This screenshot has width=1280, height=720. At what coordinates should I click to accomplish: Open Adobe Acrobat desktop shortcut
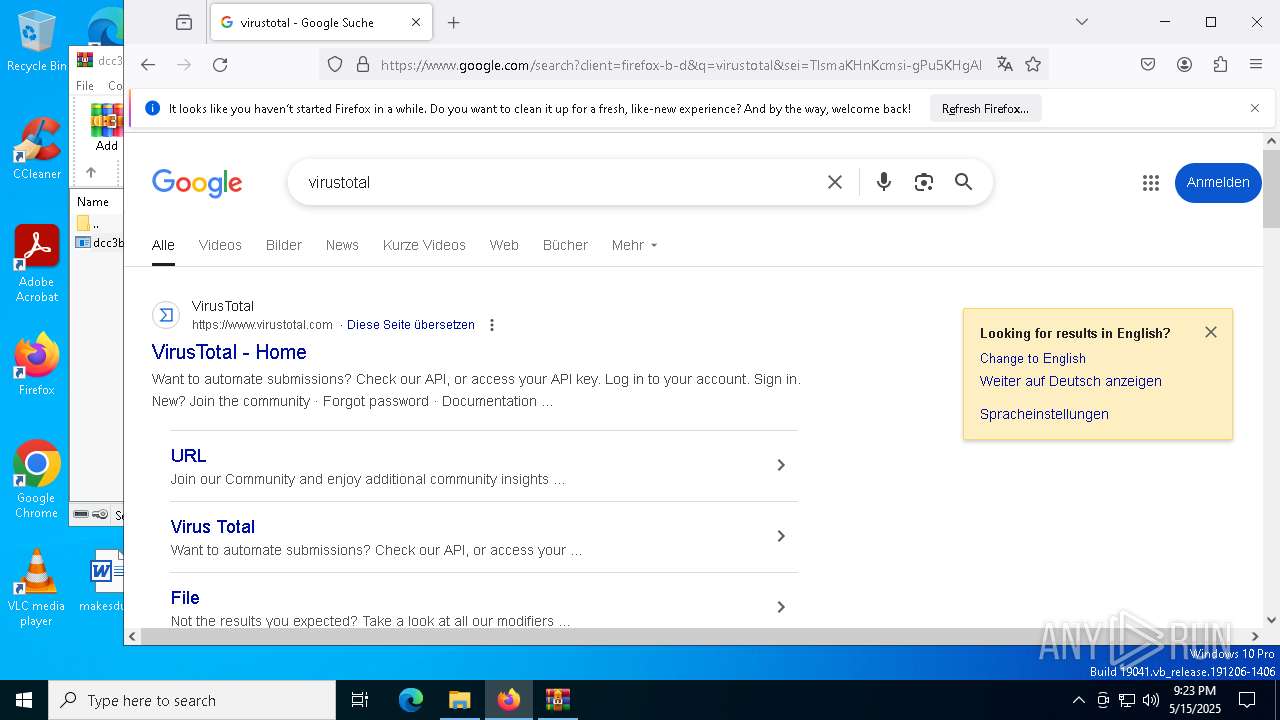(x=37, y=264)
